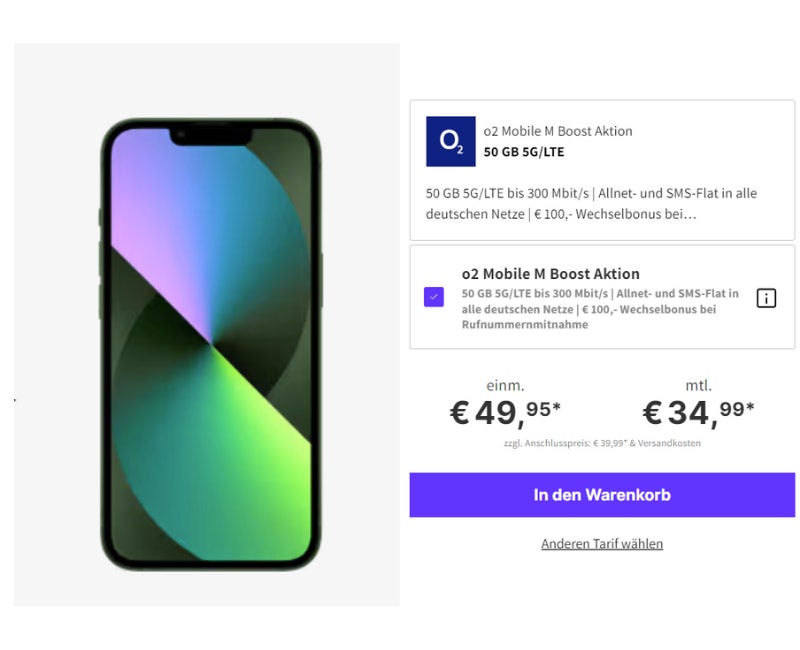Image resolution: width=800 pixels, height=650 pixels.
Task: Click the blue o2 logo icon
Action: (451, 141)
